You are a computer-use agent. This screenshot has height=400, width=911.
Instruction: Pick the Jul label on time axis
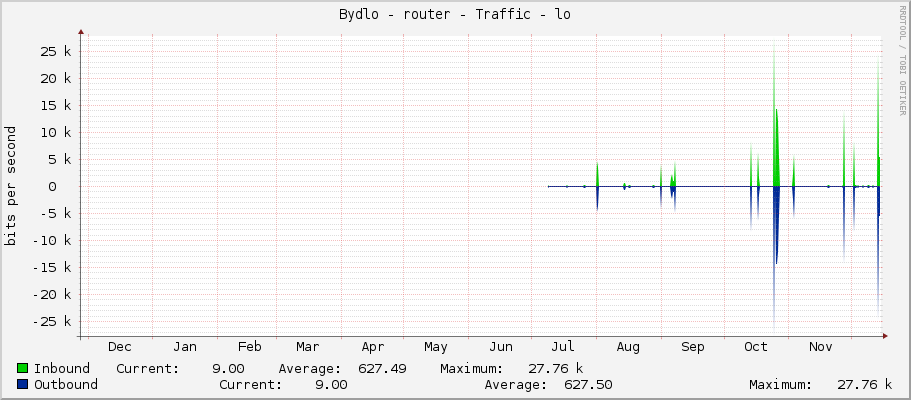563,347
